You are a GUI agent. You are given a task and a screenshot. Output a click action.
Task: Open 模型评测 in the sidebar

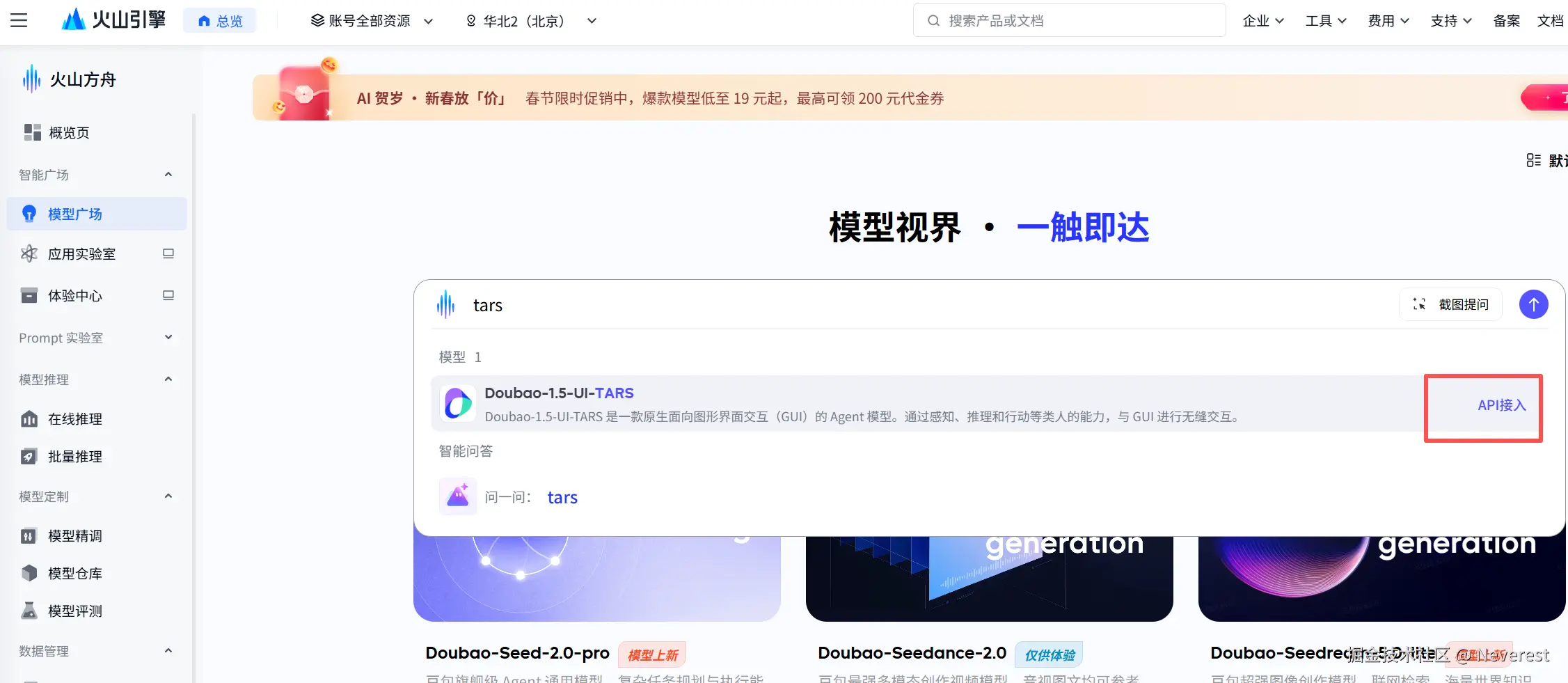(x=97, y=611)
